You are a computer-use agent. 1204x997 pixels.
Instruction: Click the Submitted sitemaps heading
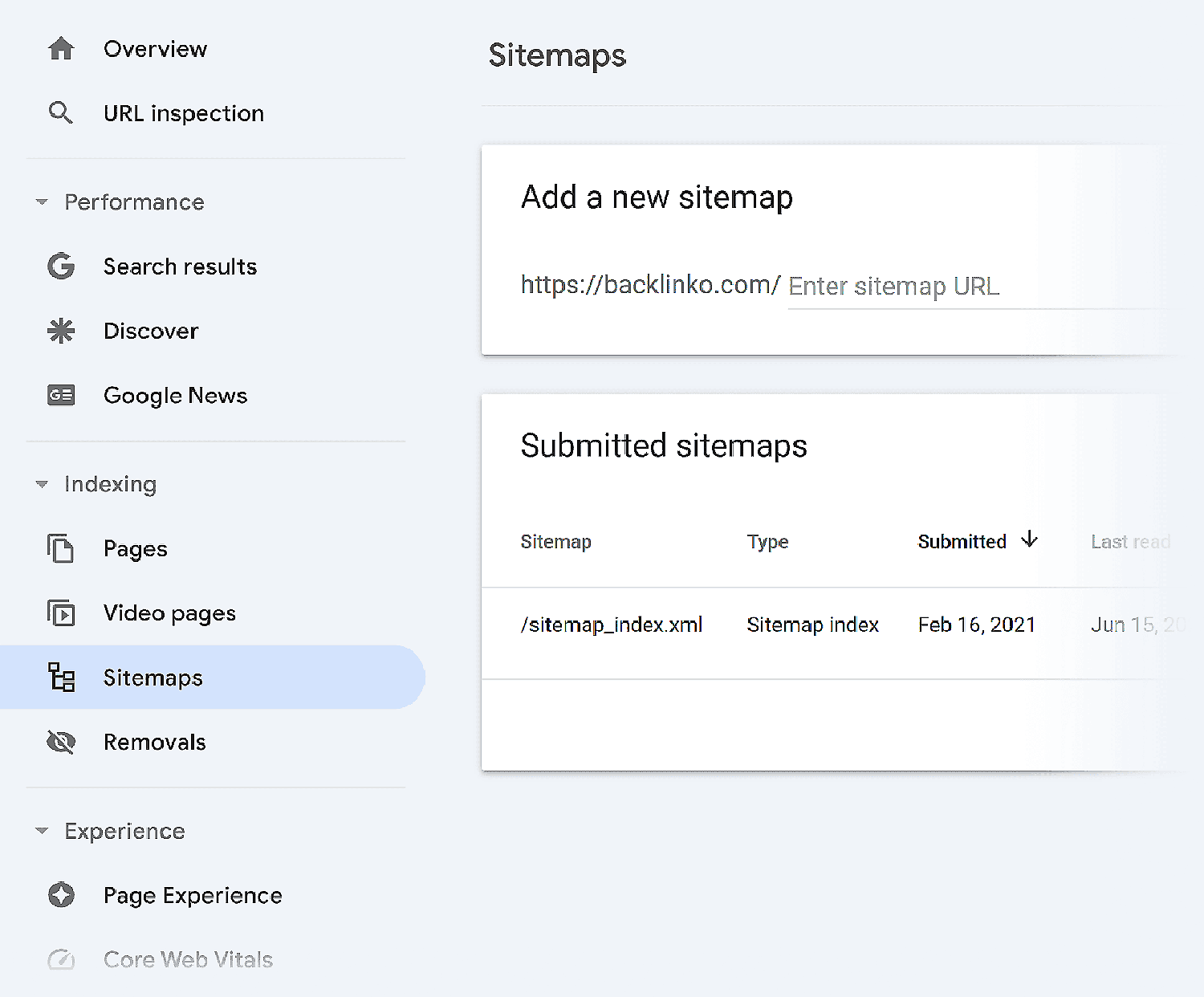[664, 446]
